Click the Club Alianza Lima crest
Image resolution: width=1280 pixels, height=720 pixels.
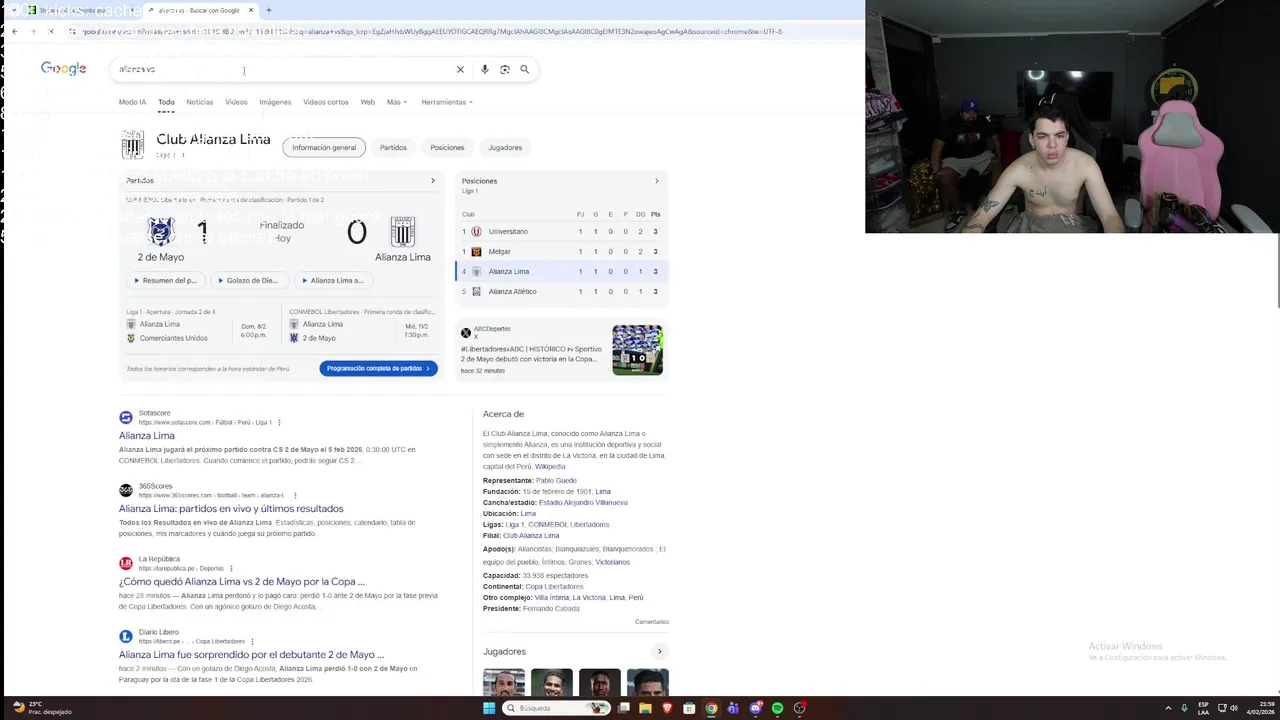click(133, 145)
